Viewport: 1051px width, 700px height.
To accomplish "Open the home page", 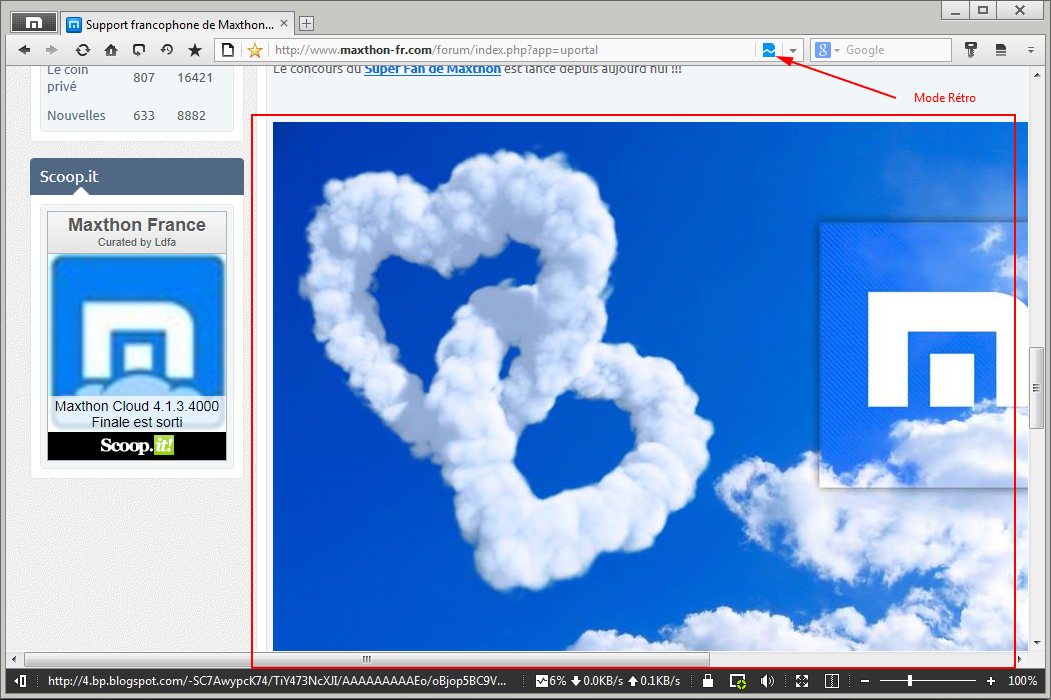I will [111, 50].
